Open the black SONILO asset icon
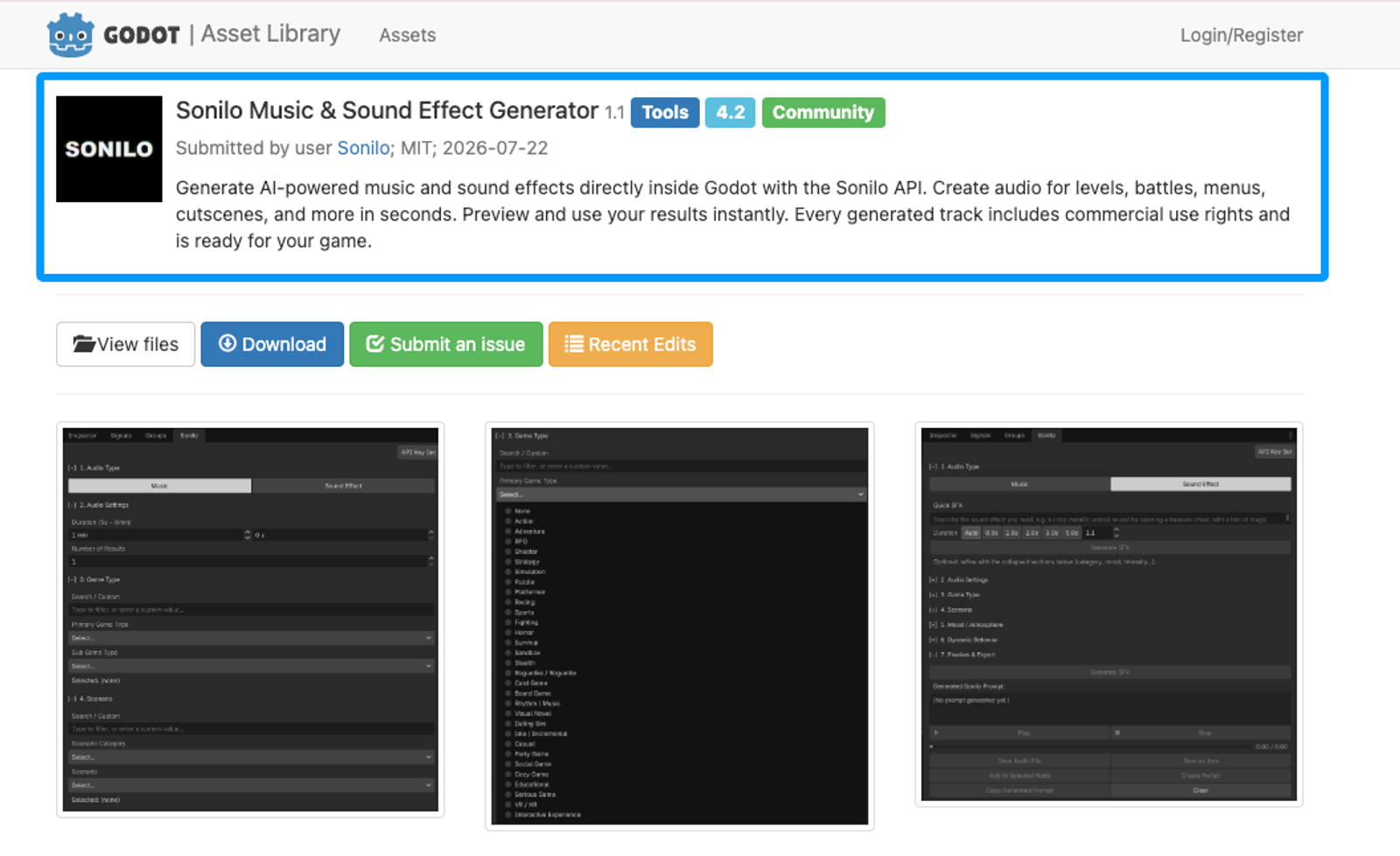 [x=109, y=149]
